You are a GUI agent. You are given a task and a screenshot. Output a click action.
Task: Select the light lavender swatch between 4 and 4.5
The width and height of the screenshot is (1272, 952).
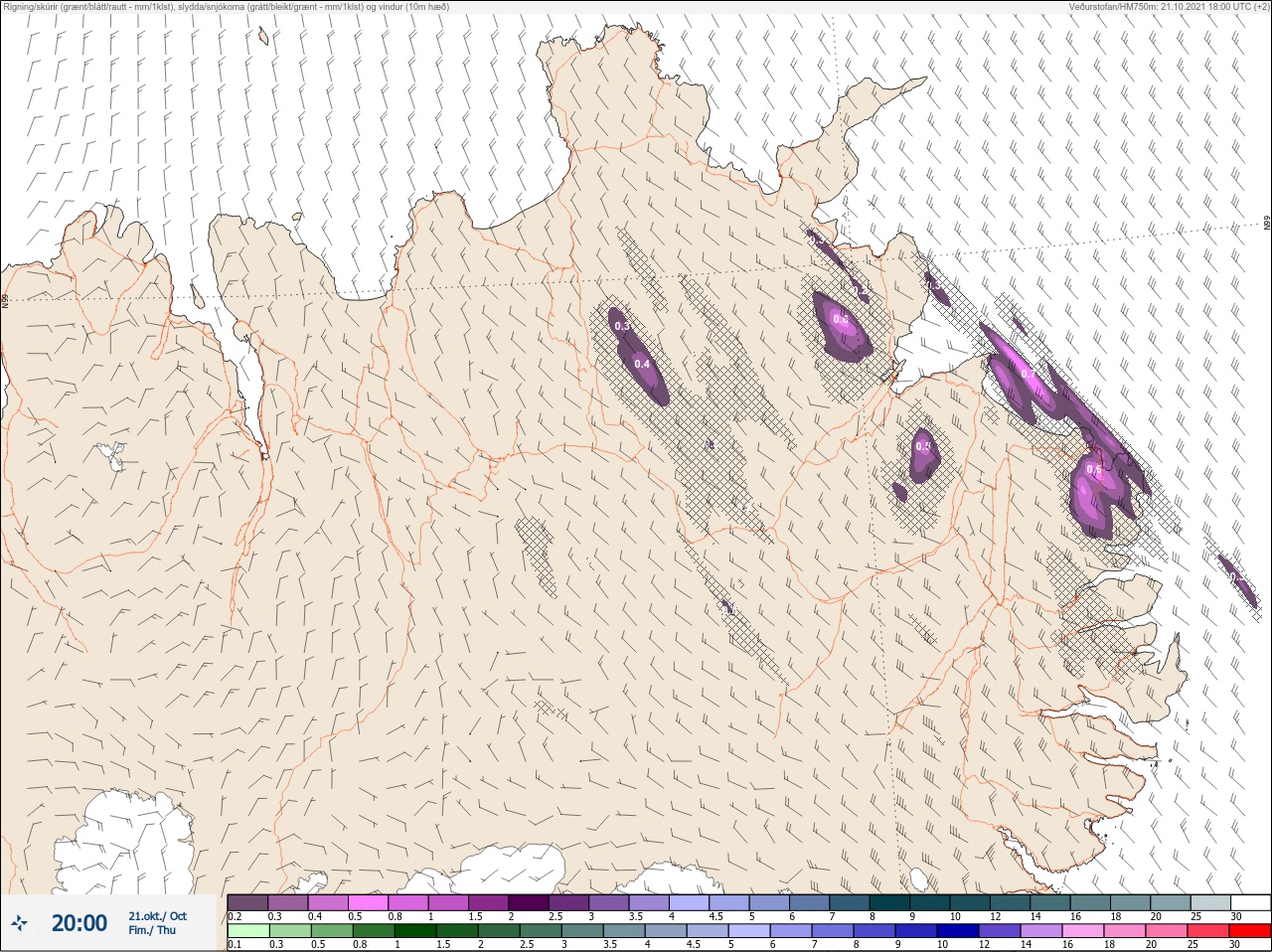click(690, 902)
